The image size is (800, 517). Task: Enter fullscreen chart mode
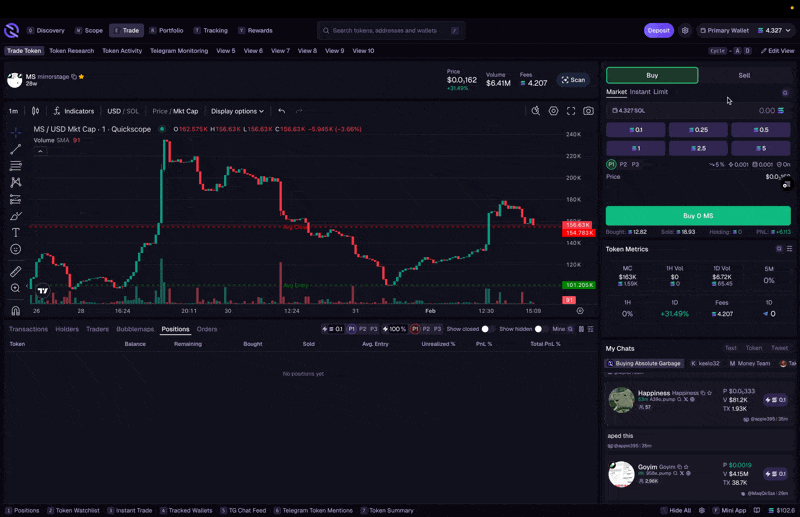point(571,111)
